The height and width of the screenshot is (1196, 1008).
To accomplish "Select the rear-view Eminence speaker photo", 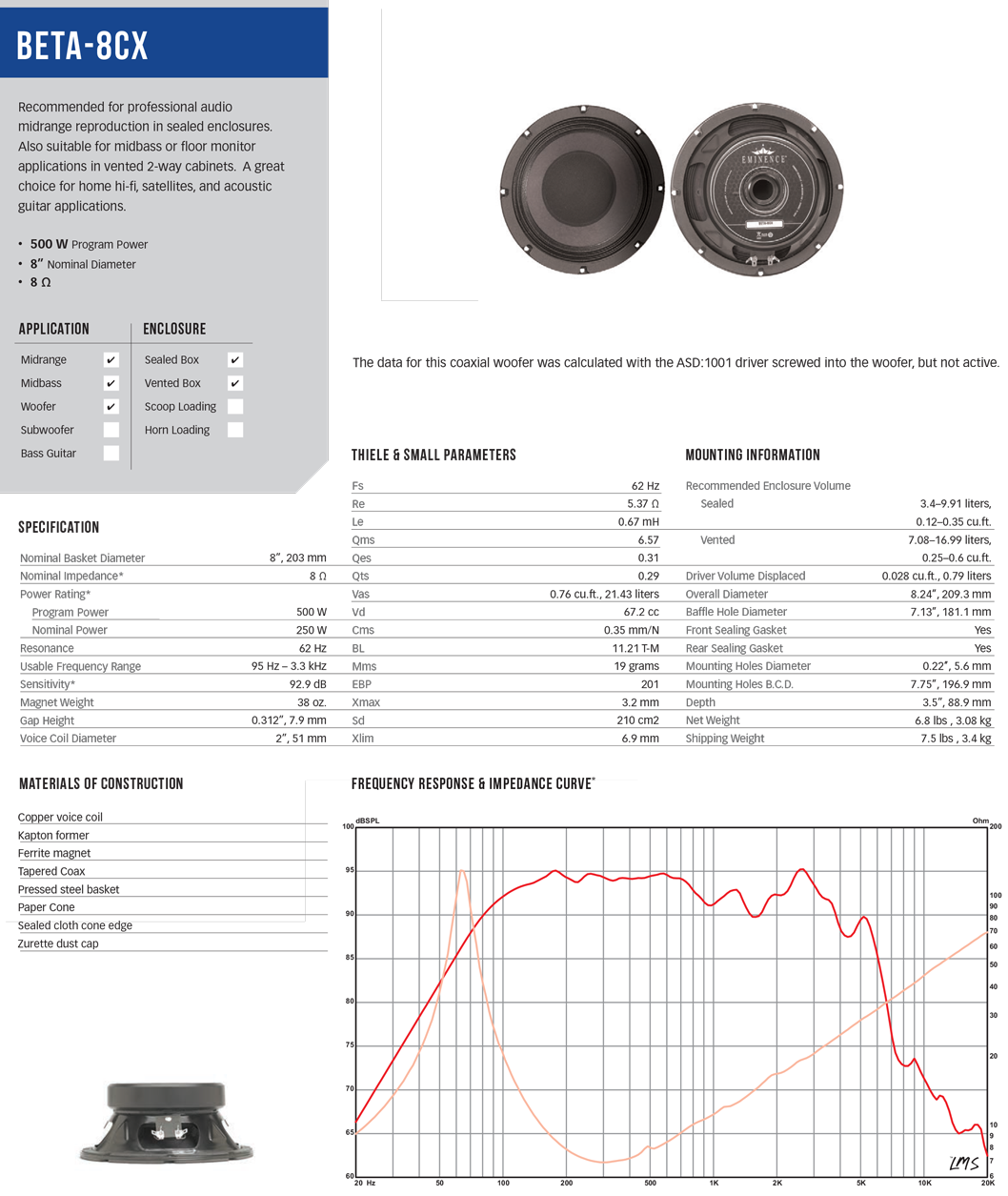I will (x=756, y=190).
